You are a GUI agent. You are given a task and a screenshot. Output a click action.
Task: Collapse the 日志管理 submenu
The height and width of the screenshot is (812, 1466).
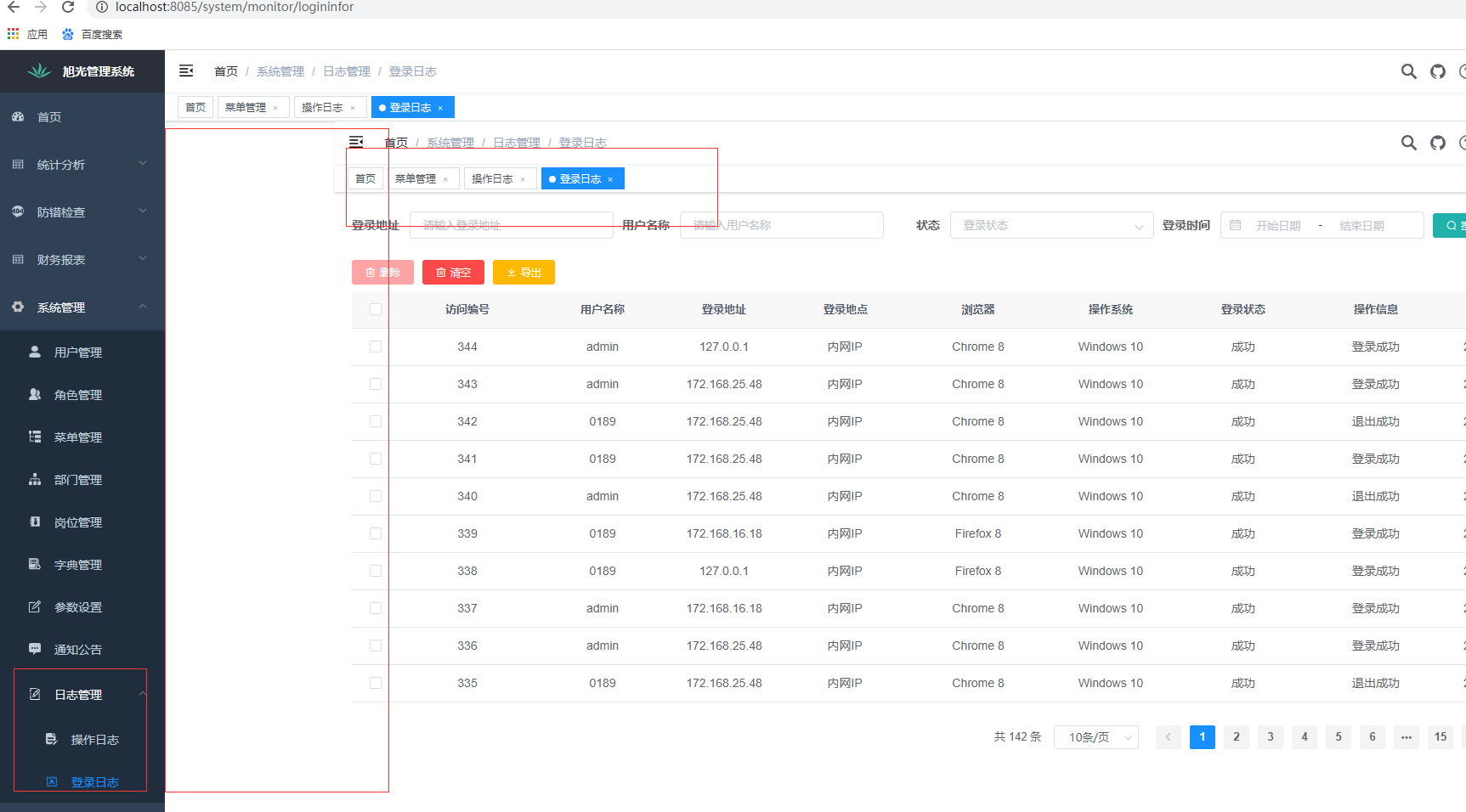82,694
